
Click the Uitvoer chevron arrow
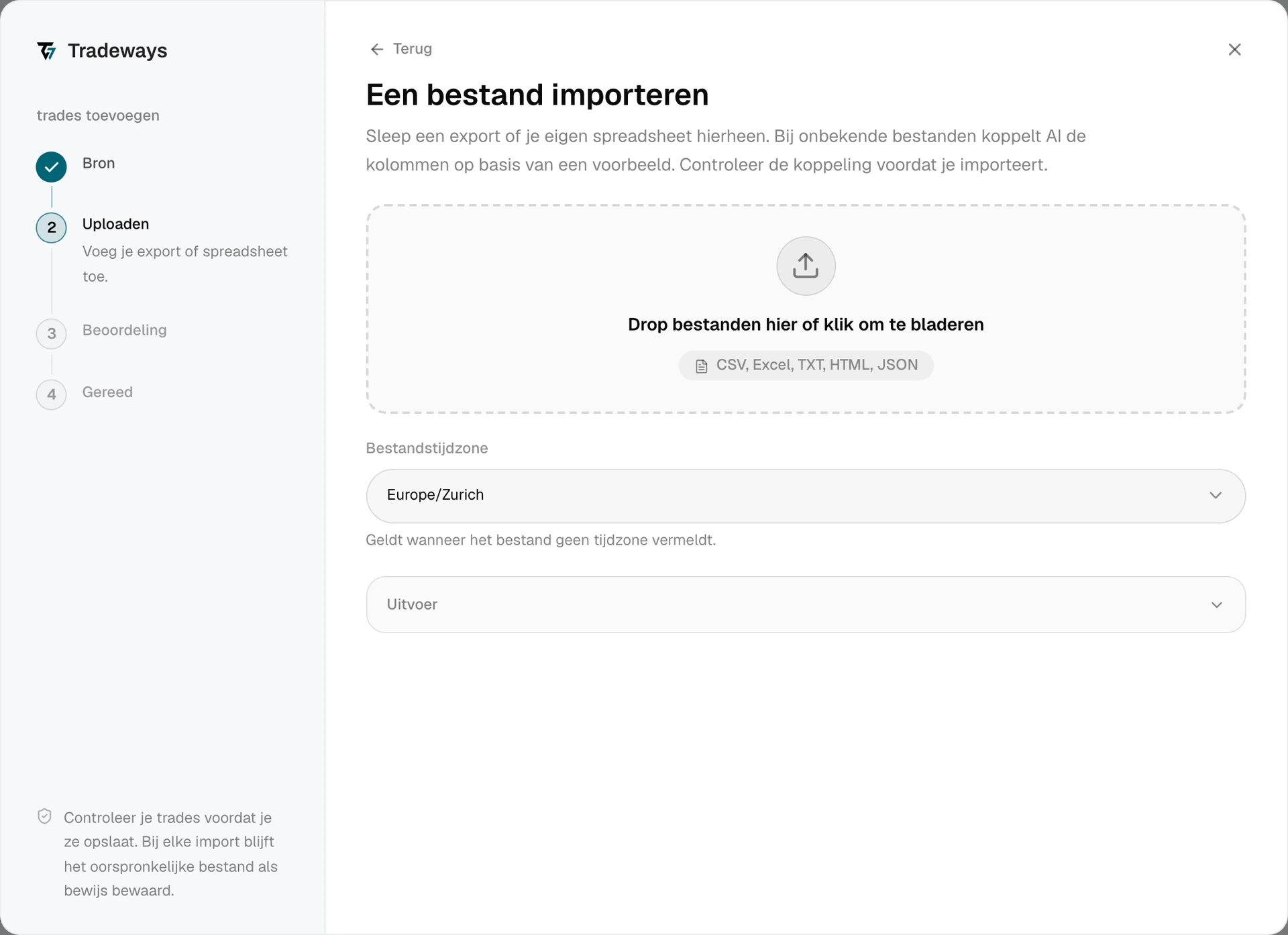pos(1216,605)
